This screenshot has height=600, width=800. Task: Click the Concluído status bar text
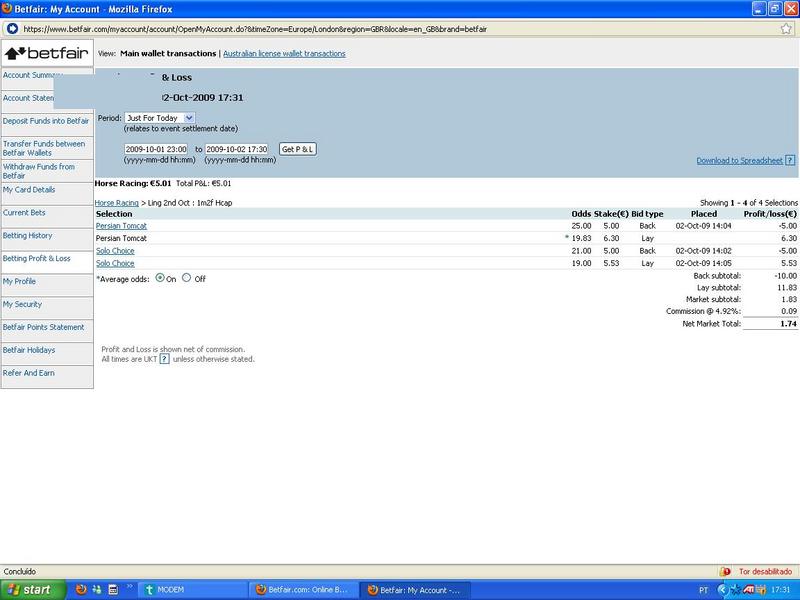pyautogui.click(x=20, y=571)
